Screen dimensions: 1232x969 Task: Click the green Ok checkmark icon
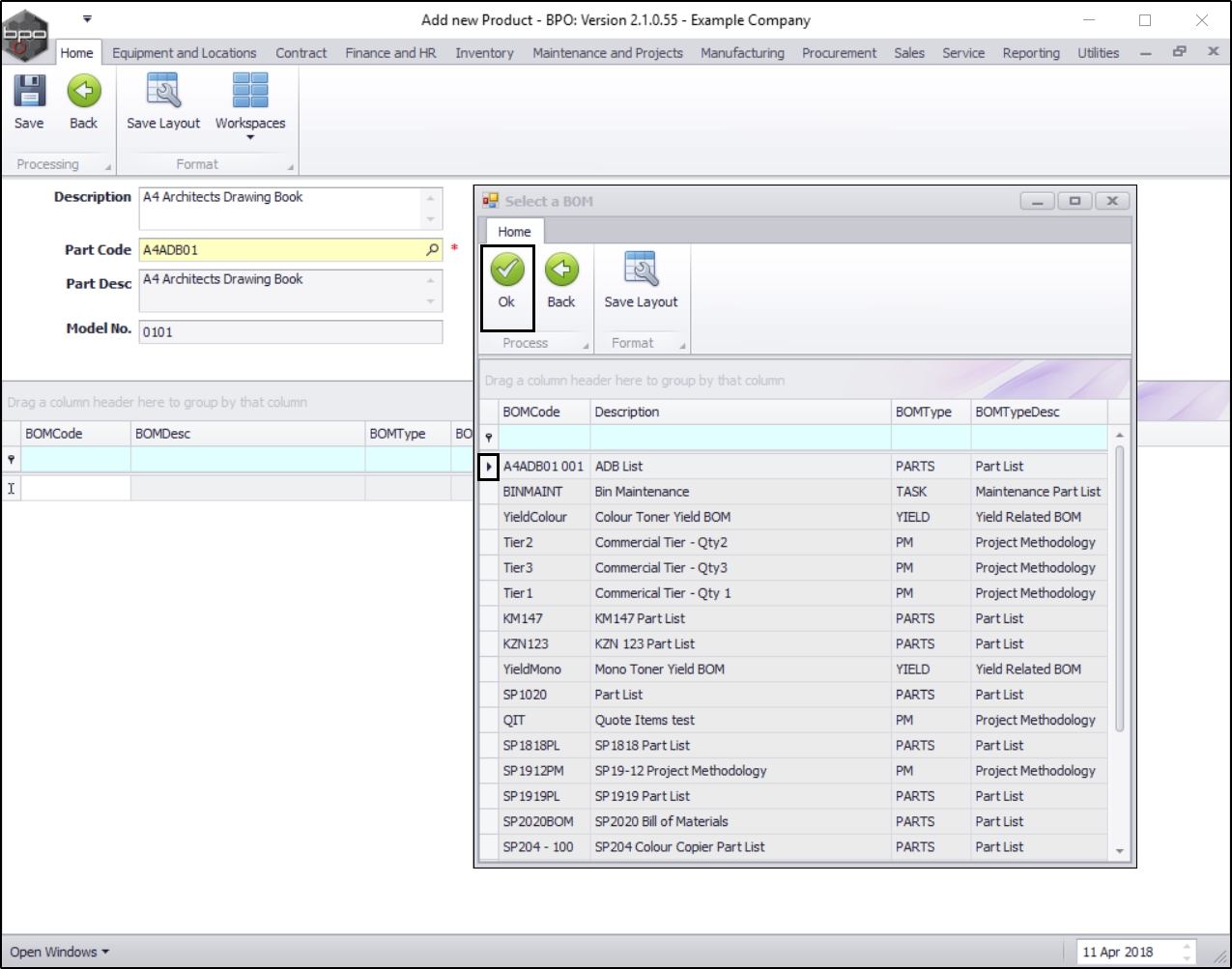(506, 270)
